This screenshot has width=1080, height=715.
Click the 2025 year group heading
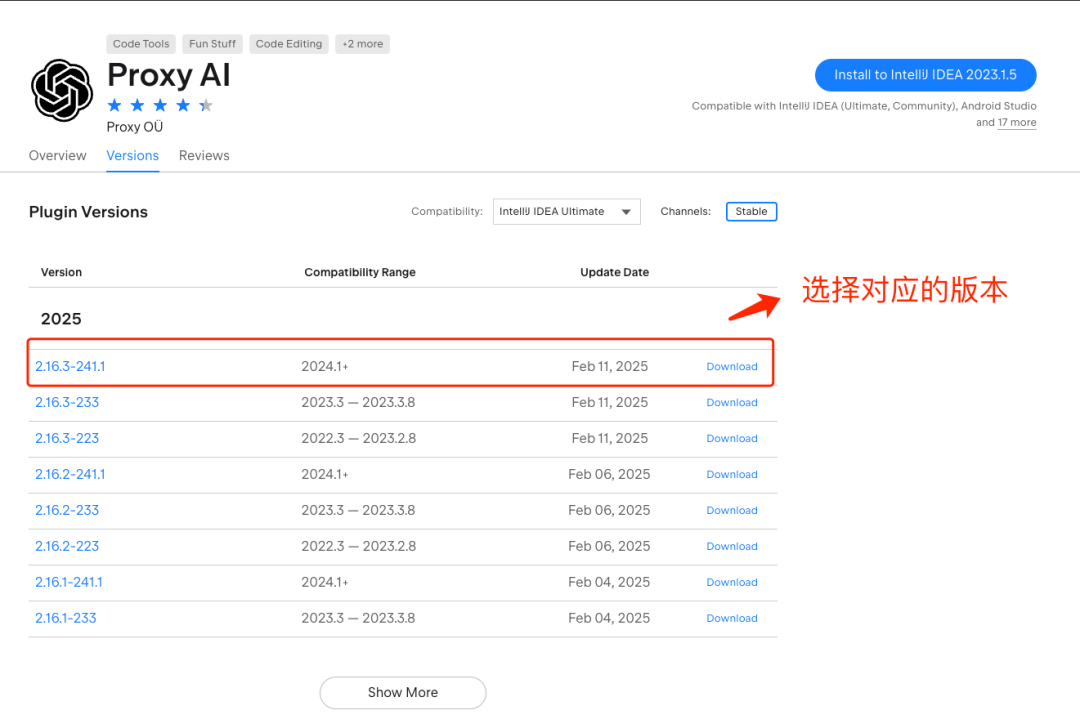(61, 319)
